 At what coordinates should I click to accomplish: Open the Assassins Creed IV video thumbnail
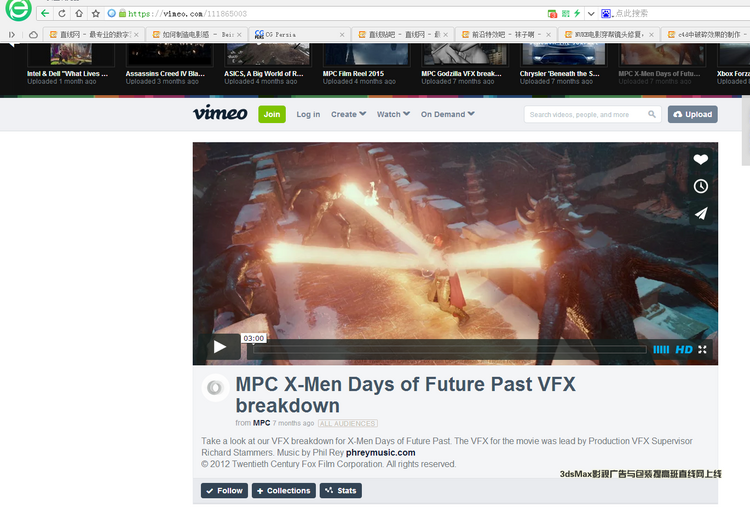[169, 55]
